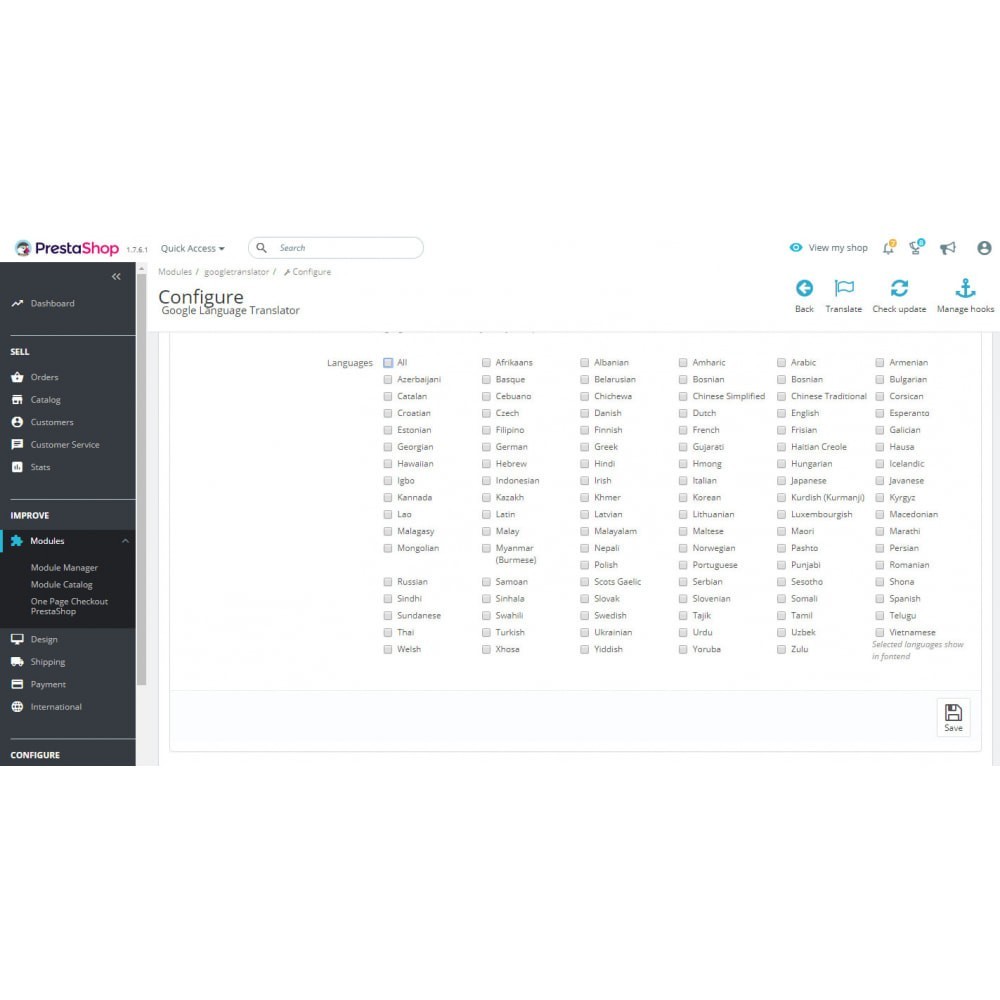Click the Catalog store icon
The width and height of the screenshot is (1000, 1000).
coord(17,400)
